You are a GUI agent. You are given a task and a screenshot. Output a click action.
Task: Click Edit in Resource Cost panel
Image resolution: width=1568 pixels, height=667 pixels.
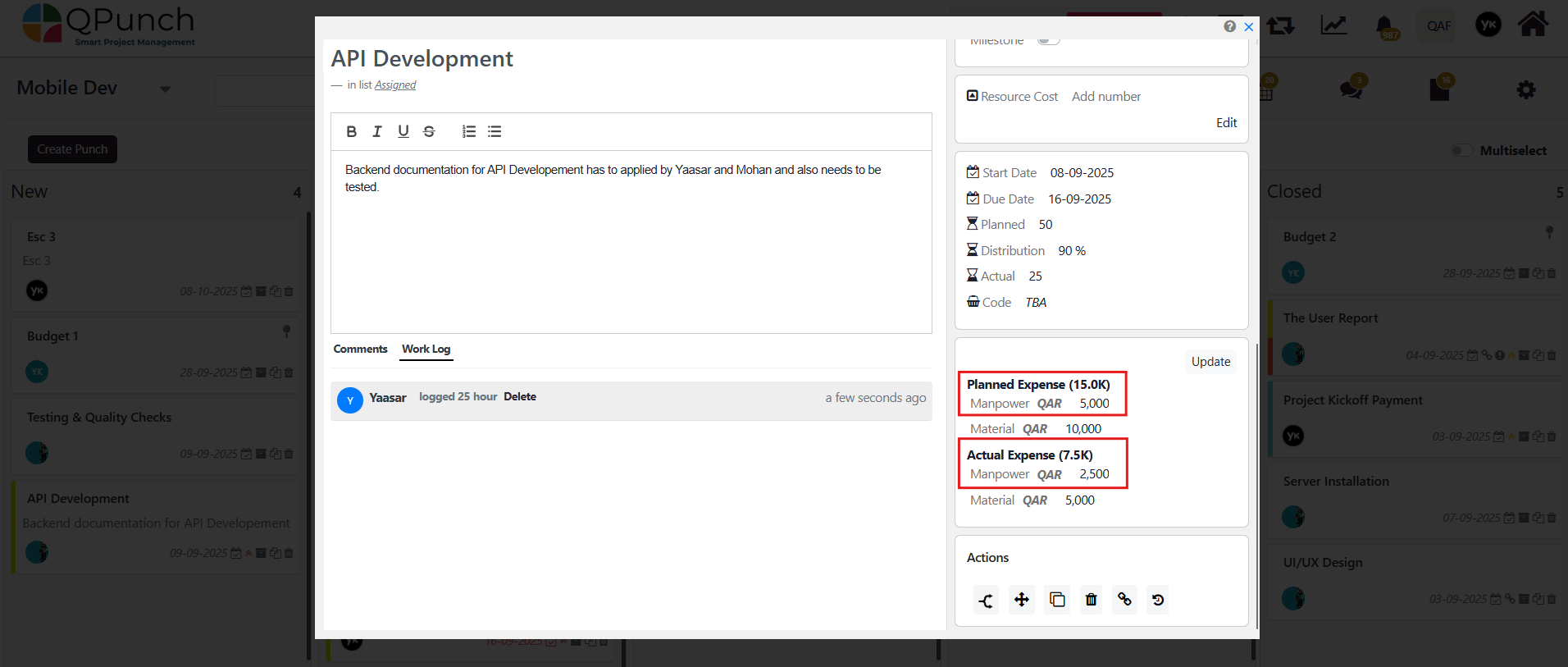pyautogui.click(x=1226, y=122)
